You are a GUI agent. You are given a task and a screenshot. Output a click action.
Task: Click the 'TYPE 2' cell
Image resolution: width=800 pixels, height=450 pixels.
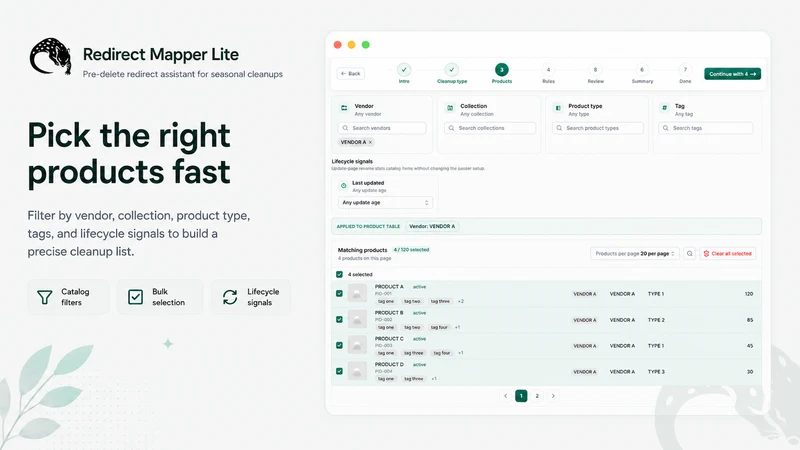pos(656,320)
